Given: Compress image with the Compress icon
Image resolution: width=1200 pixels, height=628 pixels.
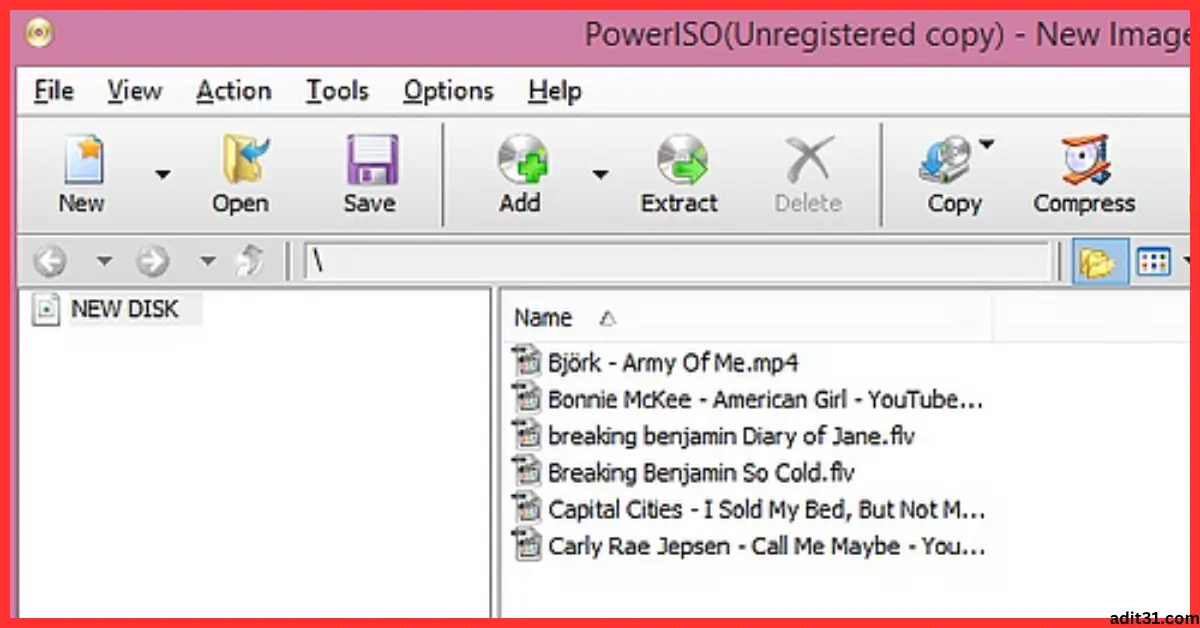Looking at the screenshot, I should tap(1084, 161).
